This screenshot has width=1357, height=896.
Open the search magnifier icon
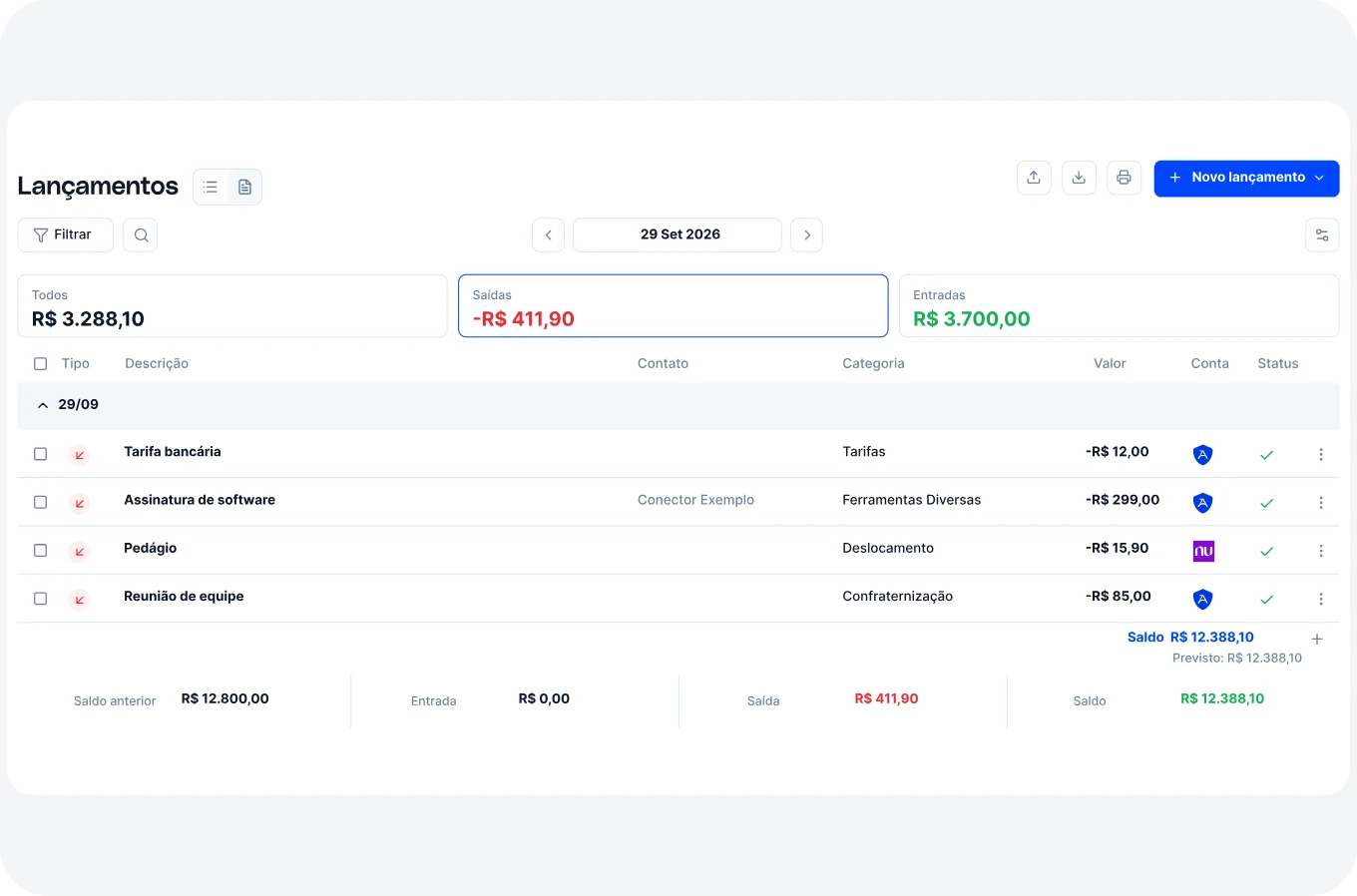coord(141,235)
